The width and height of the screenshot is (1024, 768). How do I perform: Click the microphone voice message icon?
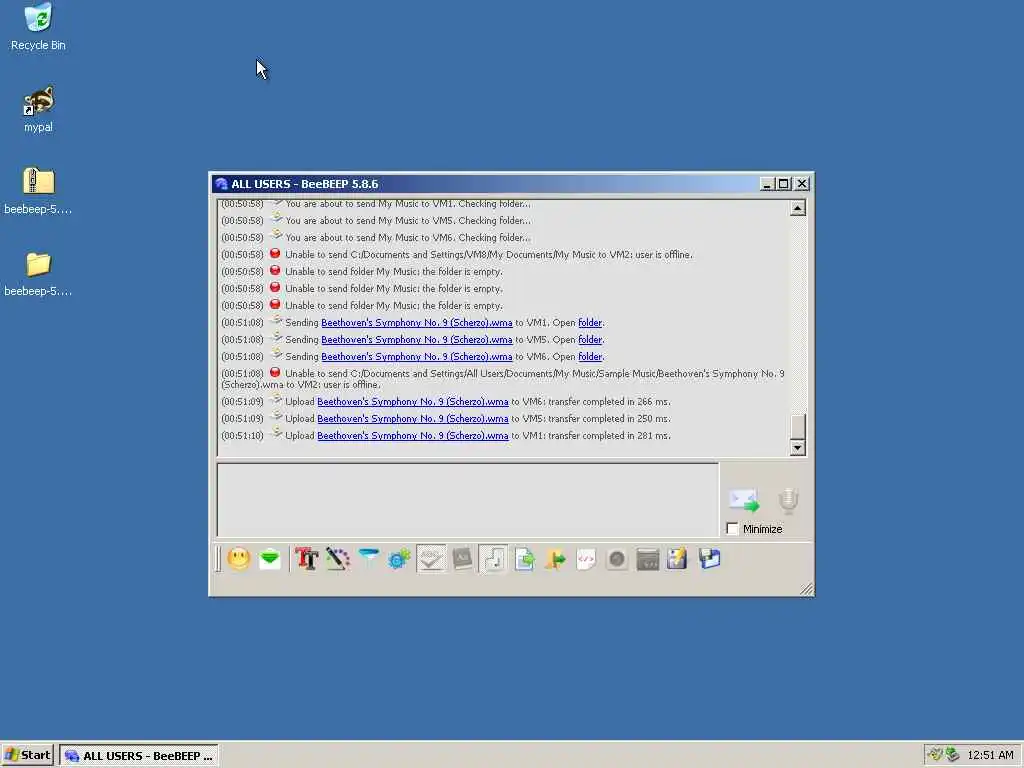pos(788,501)
